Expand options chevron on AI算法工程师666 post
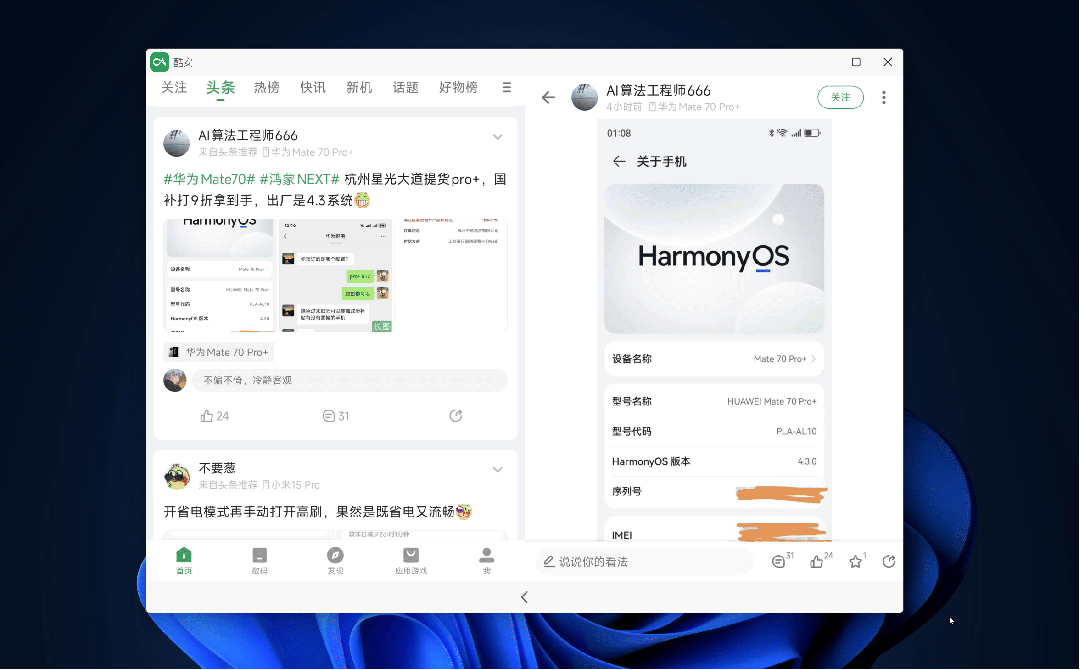Image resolution: width=1080 pixels, height=670 pixels. tap(497, 137)
